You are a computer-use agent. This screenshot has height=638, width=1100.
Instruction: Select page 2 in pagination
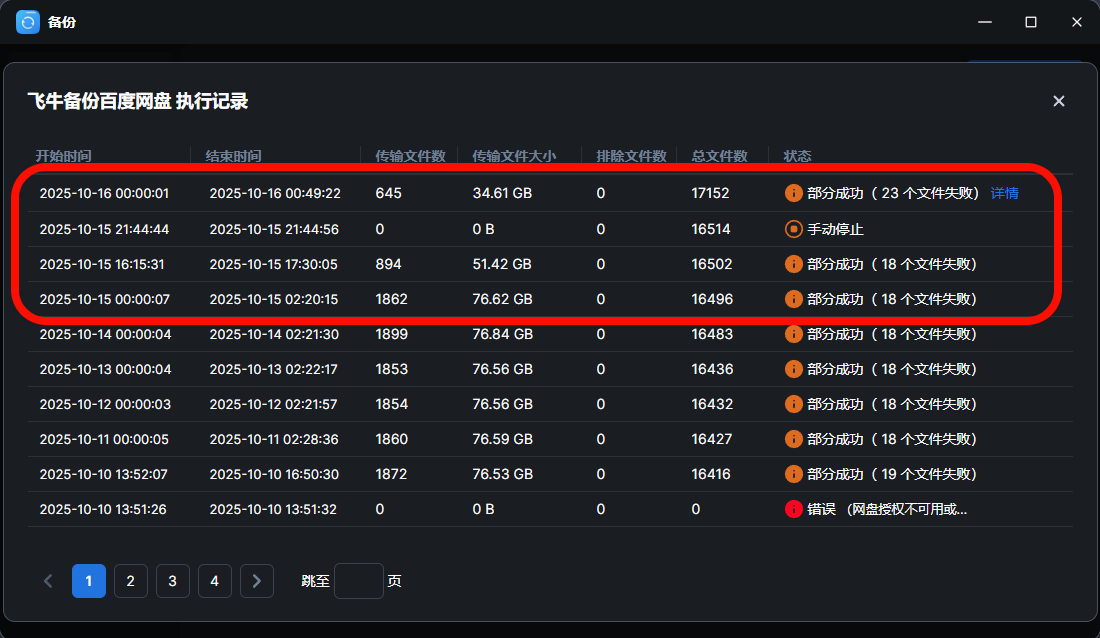pyautogui.click(x=131, y=581)
